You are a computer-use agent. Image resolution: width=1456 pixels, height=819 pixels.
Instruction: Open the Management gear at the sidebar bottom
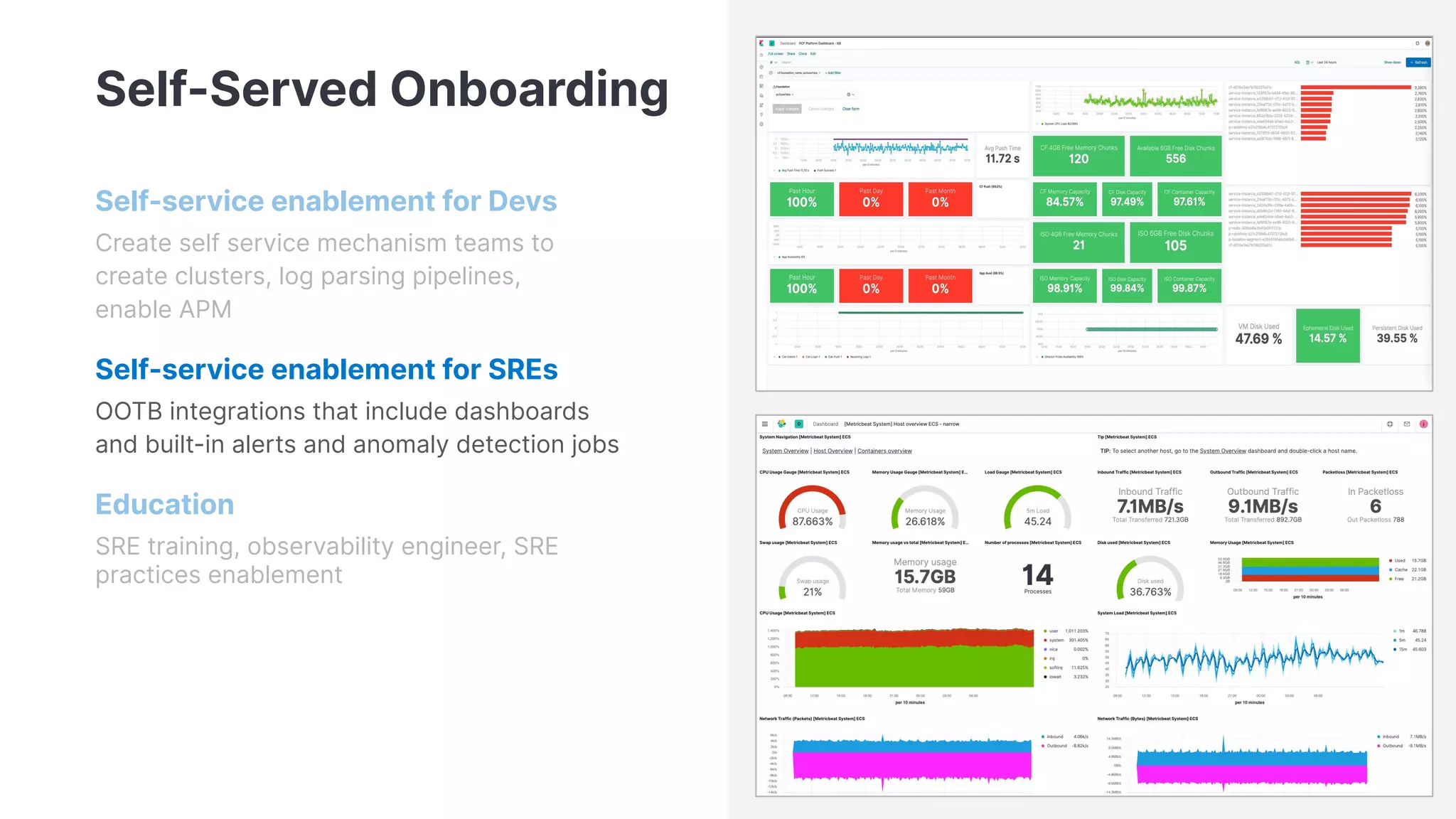[761, 124]
